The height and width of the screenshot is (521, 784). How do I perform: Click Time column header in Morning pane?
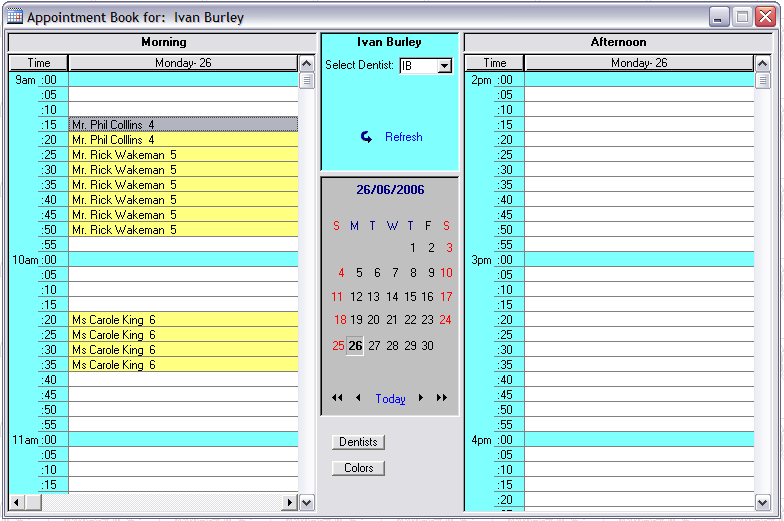pyautogui.click(x=38, y=62)
